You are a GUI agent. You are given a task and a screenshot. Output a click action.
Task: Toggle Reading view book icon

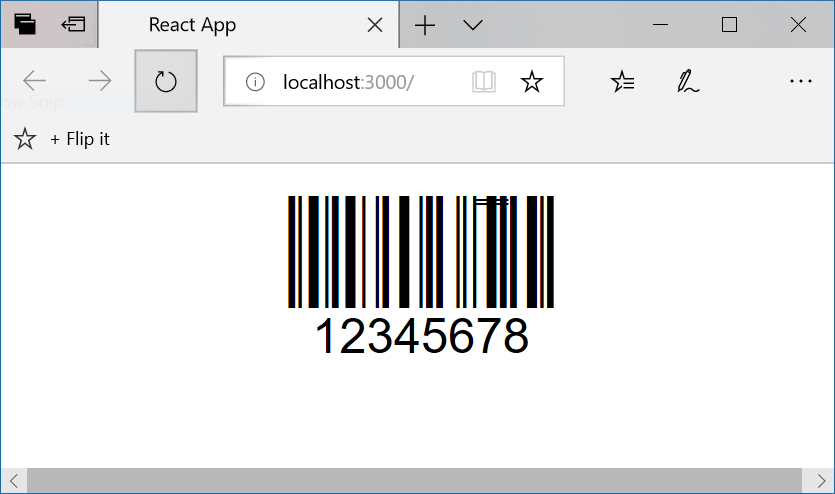(x=484, y=82)
